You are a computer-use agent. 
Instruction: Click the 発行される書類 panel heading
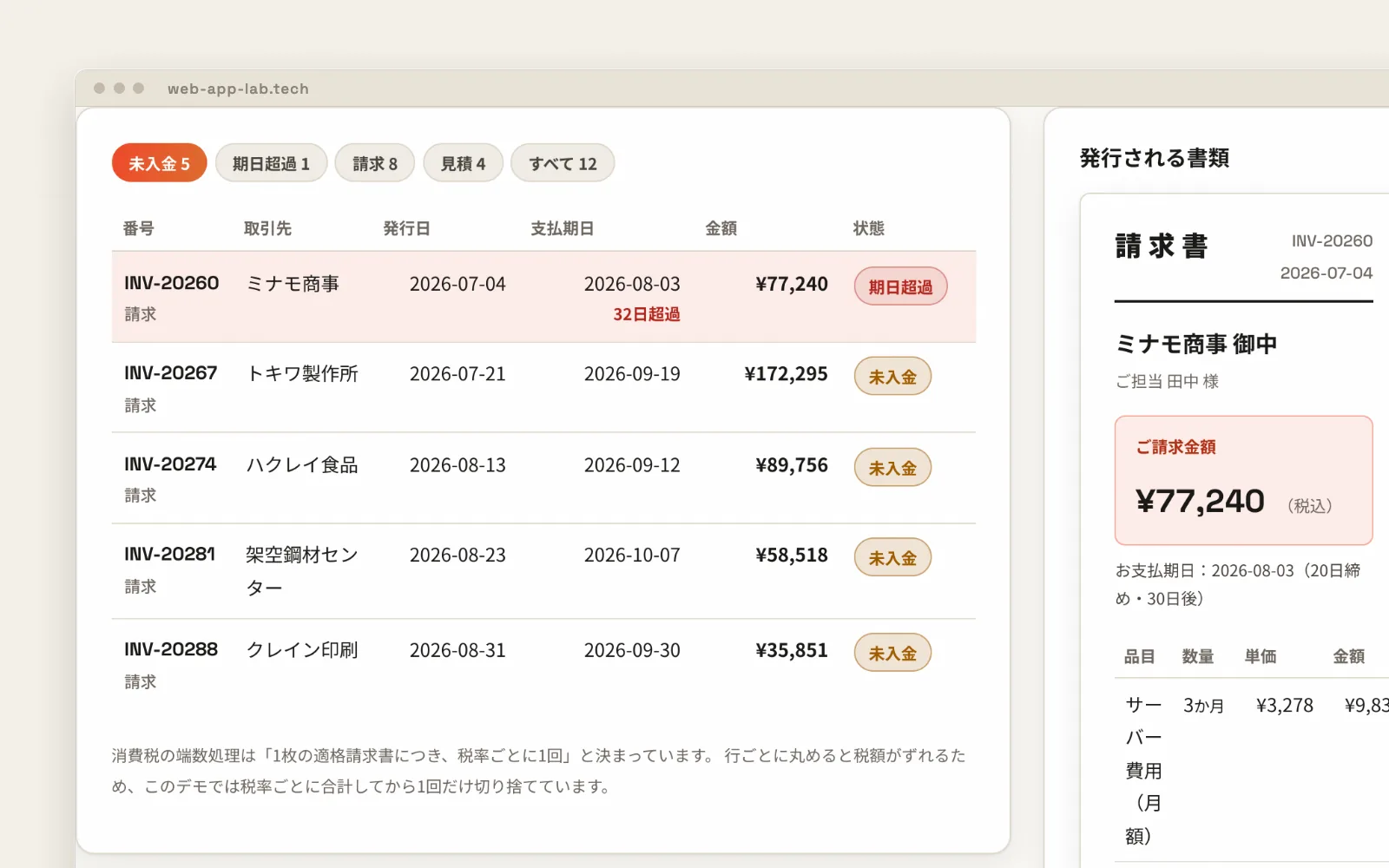point(1155,158)
